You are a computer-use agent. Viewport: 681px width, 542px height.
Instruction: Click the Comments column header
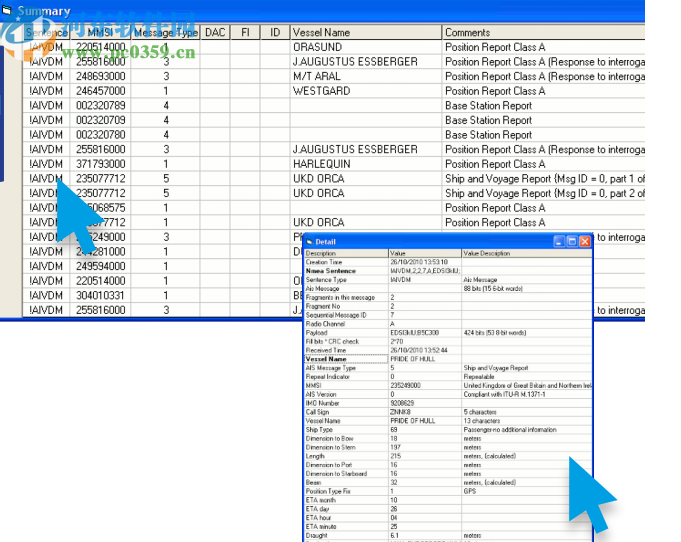[543, 33]
